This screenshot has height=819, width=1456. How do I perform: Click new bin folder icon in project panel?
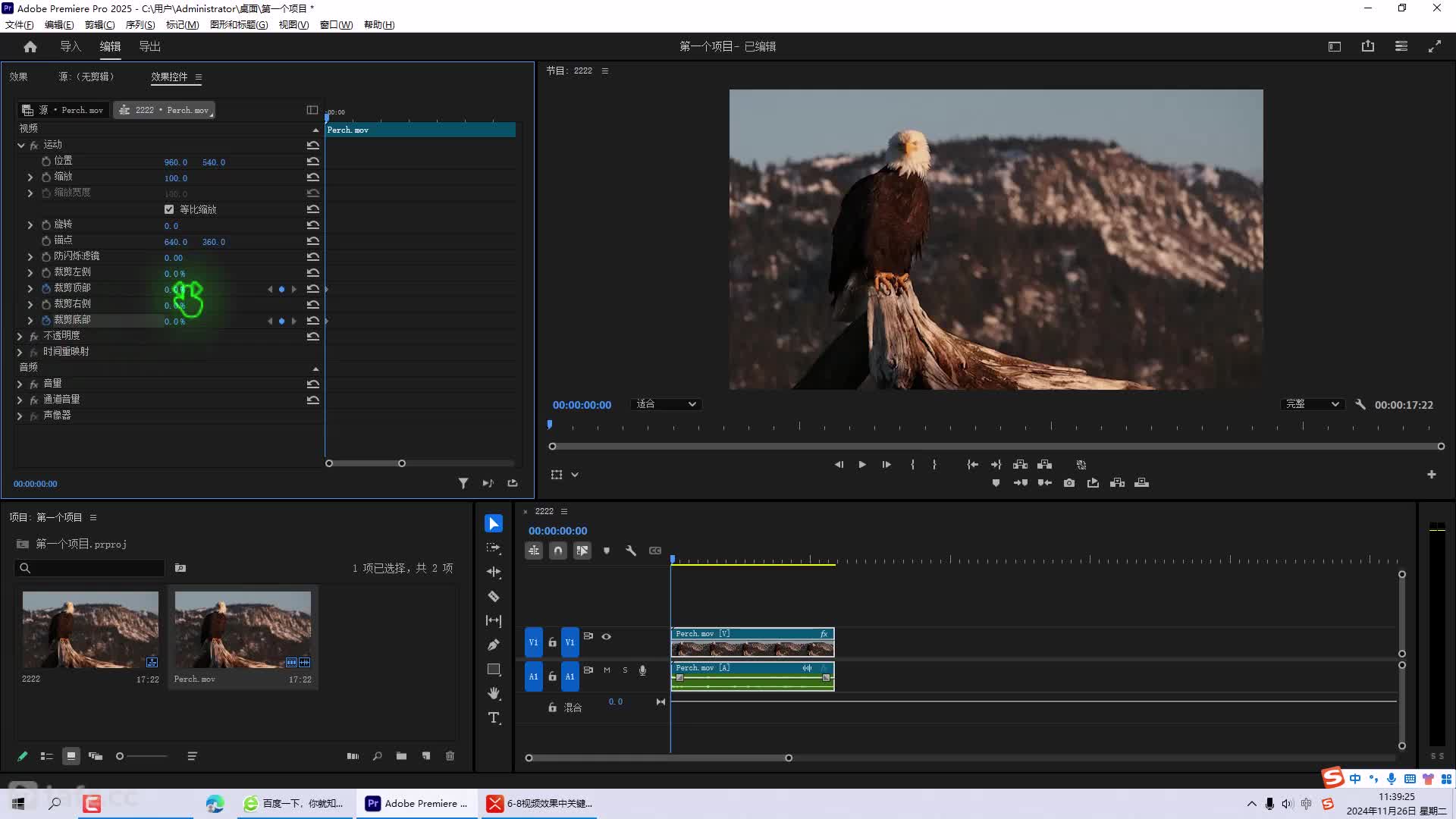coord(401,756)
